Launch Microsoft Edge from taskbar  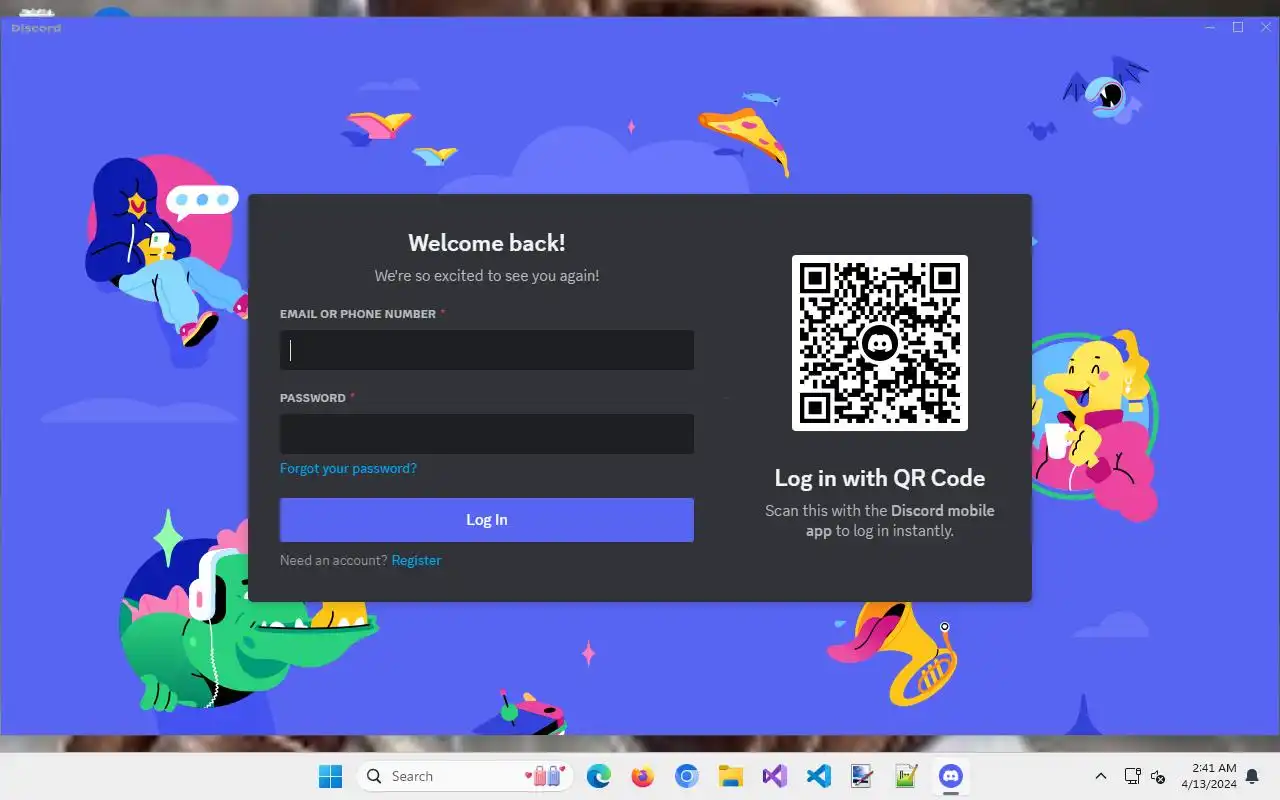[x=598, y=776]
